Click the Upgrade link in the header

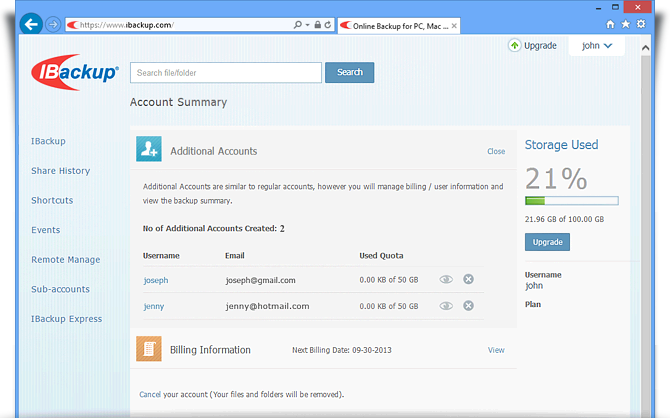tap(540, 46)
